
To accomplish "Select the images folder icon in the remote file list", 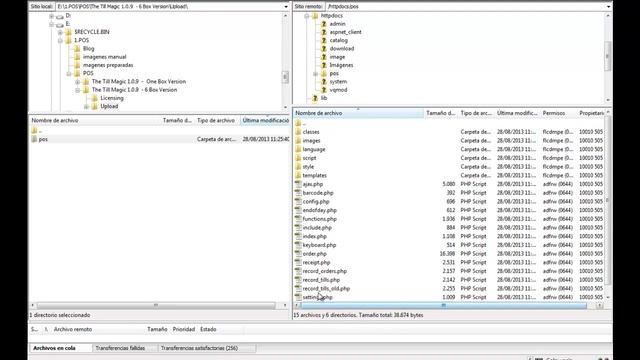I will tap(298, 140).
